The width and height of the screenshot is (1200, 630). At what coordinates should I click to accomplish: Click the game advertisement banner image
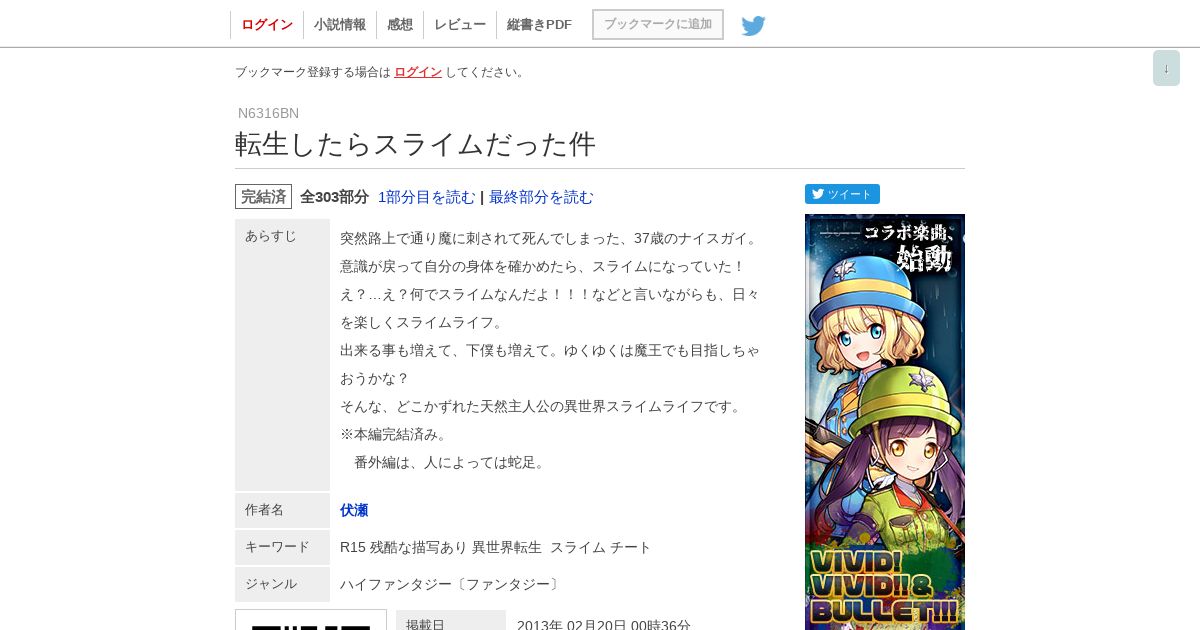tap(885, 422)
